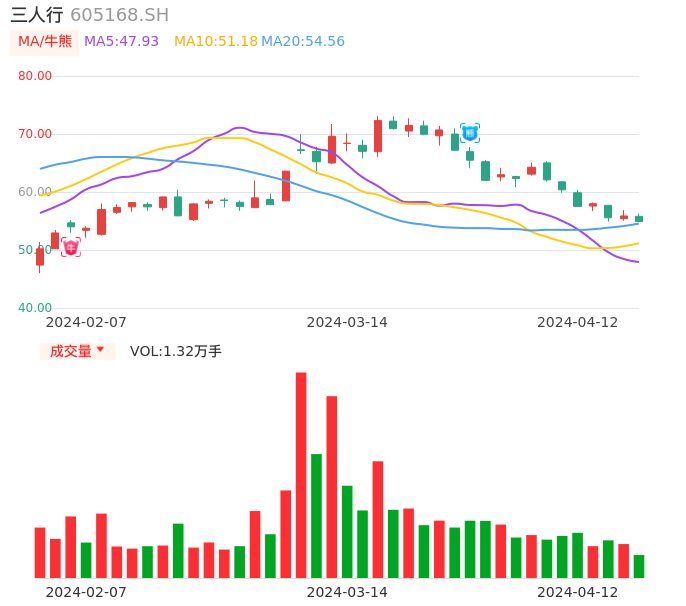Click the blue bear (熊) marker icon
Image resolution: width=686 pixels, height=606 pixels.
tap(470, 133)
